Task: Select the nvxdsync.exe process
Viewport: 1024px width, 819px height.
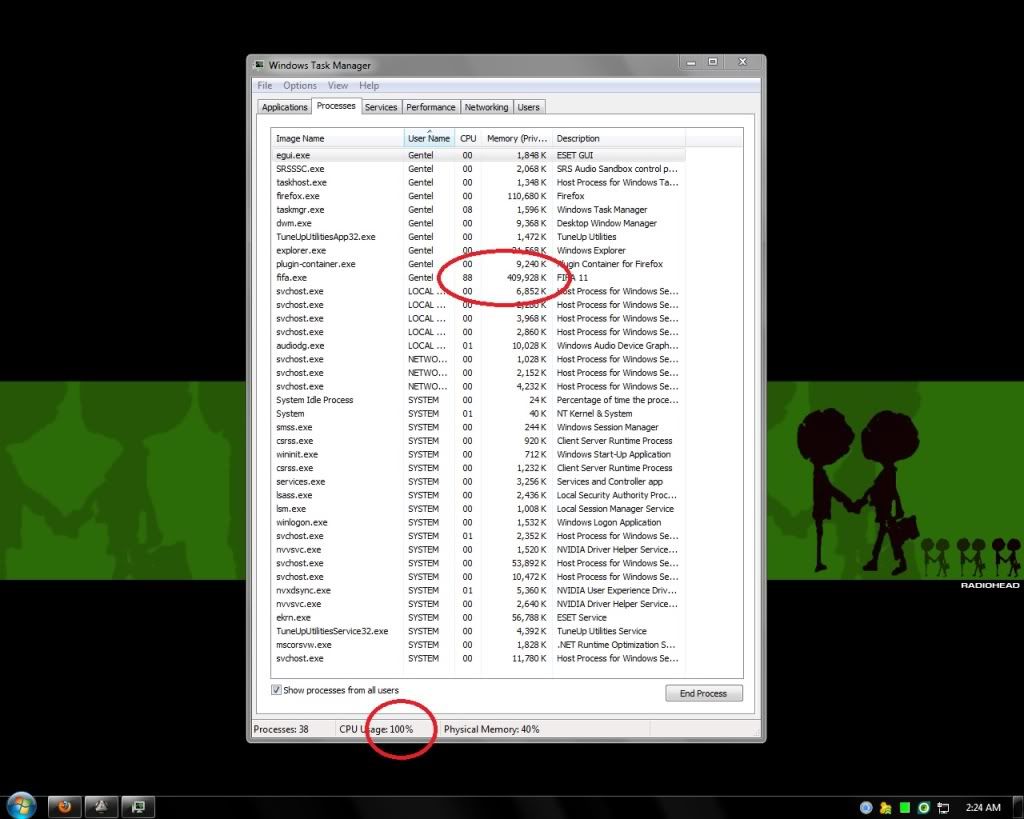Action: point(479,590)
